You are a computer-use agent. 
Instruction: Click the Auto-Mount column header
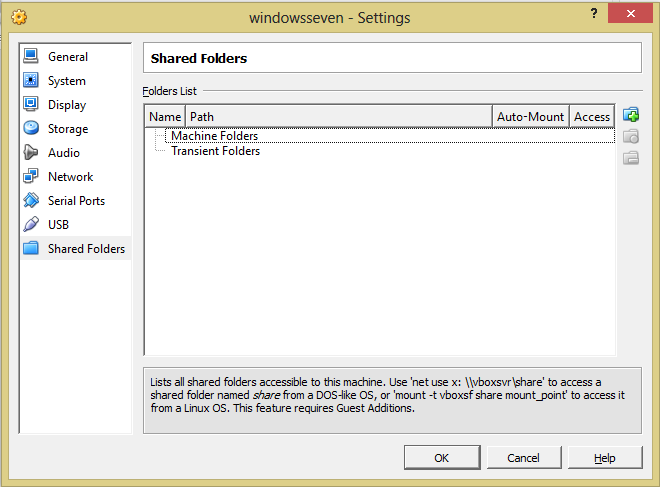point(530,117)
